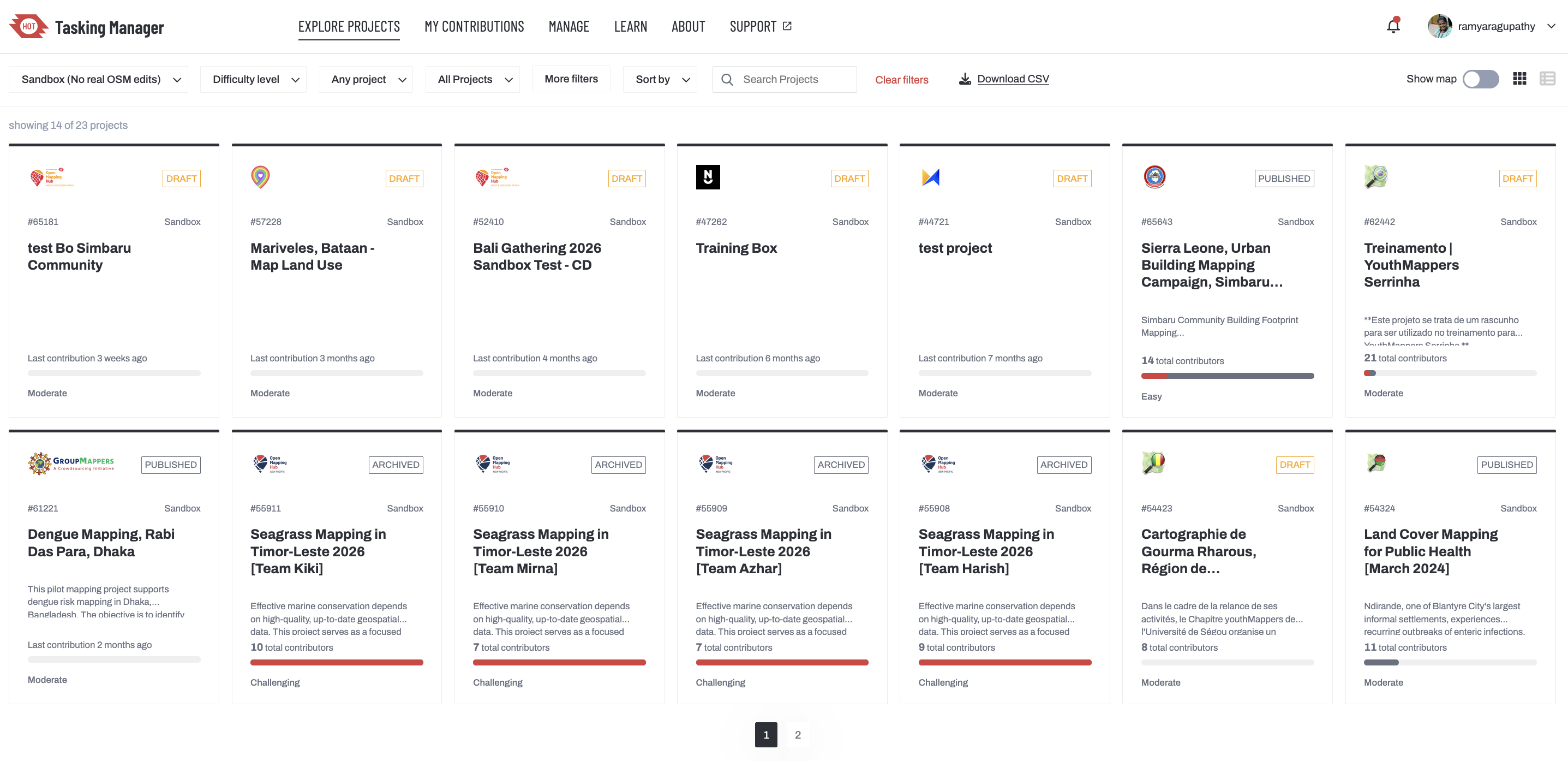
Task: Click the More filters button
Action: [571, 79]
